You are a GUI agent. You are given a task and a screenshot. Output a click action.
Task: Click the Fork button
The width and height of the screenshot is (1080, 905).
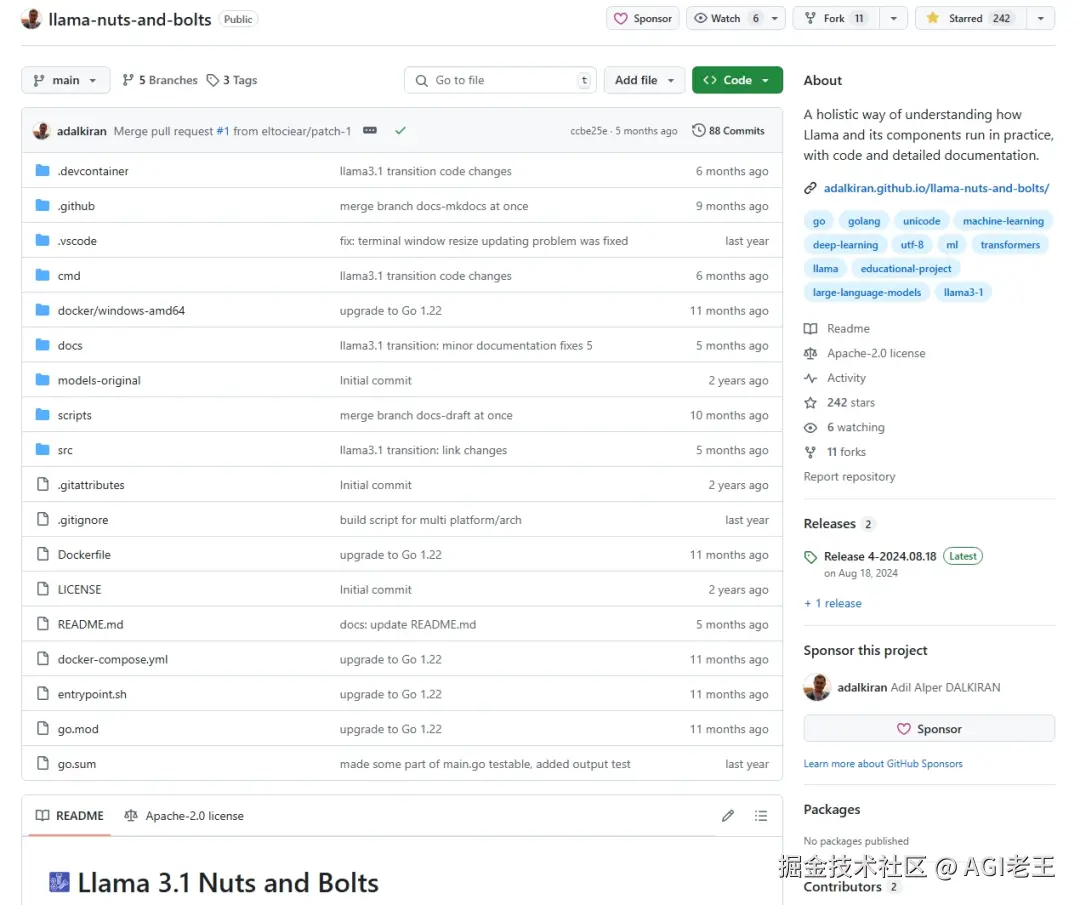(x=835, y=19)
